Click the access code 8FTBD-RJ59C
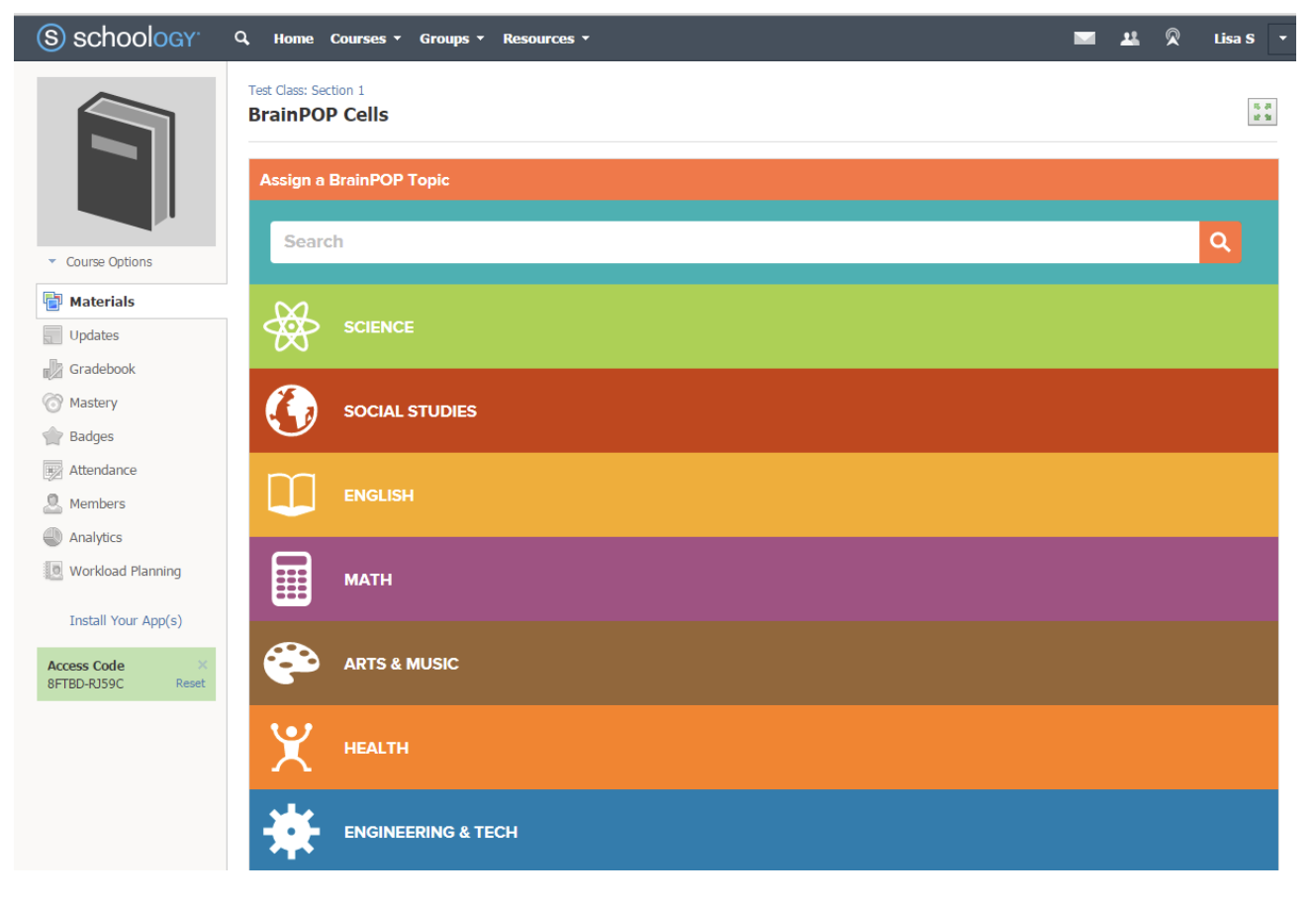This screenshot has width=1316, height=906. 86,683
